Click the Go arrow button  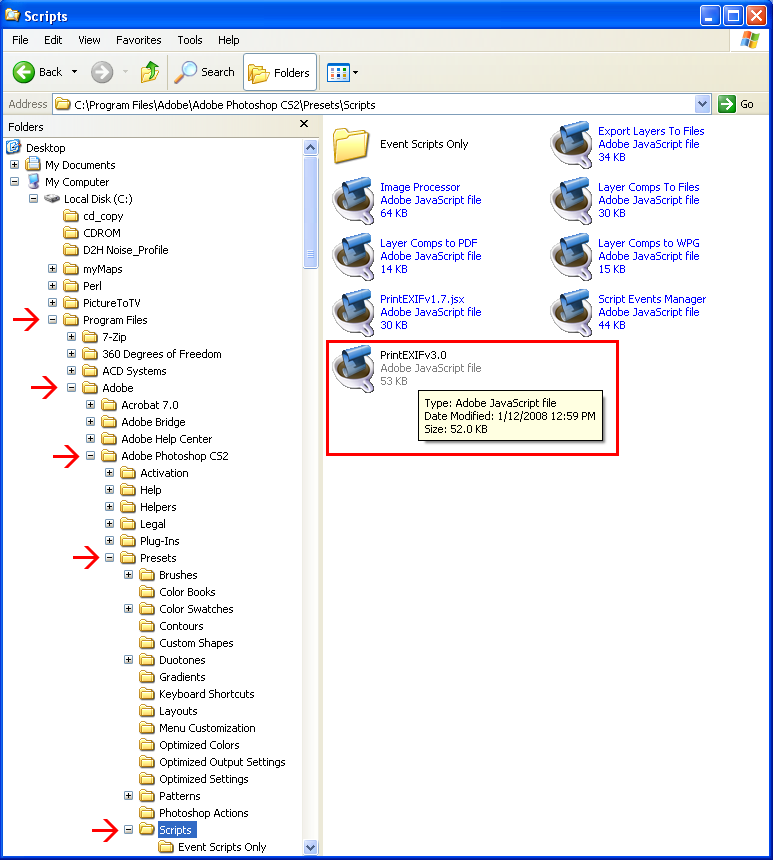(x=727, y=104)
